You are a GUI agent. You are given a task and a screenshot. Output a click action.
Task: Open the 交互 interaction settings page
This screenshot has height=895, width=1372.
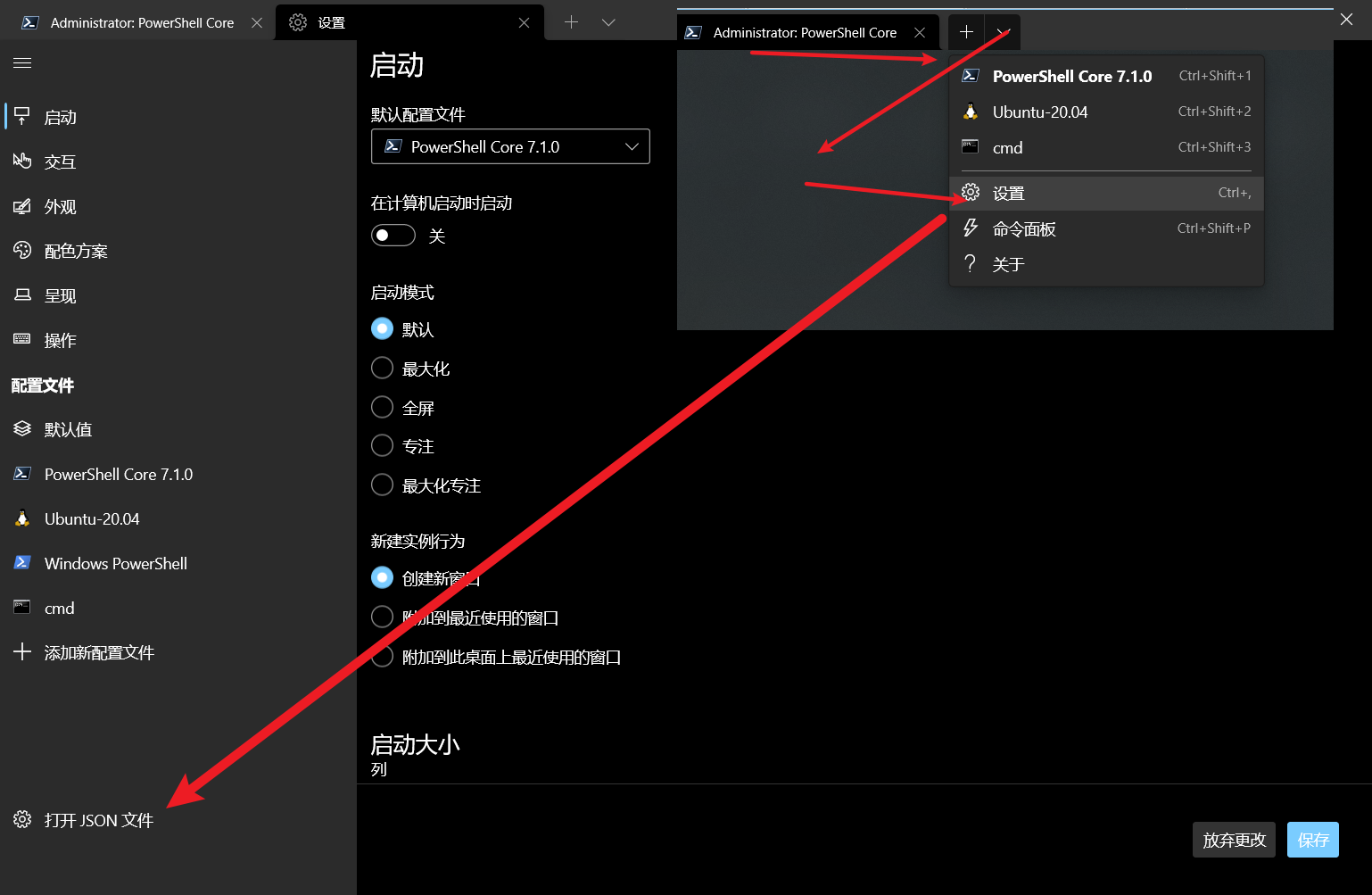(178, 162)
